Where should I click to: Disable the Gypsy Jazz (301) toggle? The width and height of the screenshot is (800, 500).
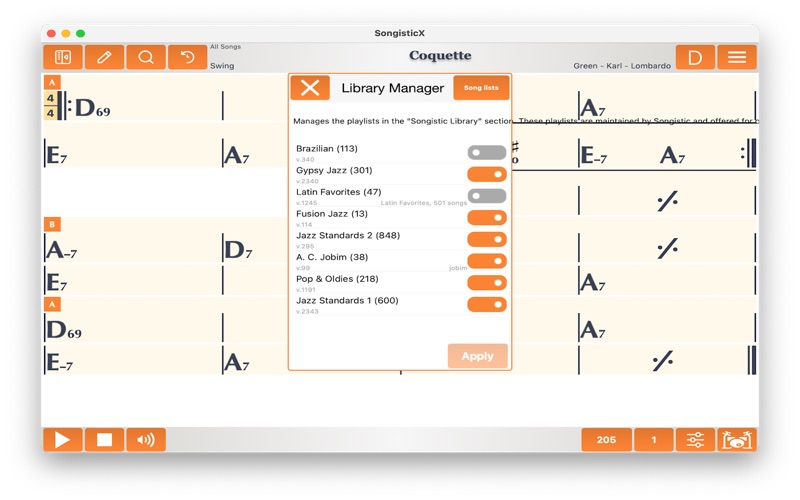[487, 174]
